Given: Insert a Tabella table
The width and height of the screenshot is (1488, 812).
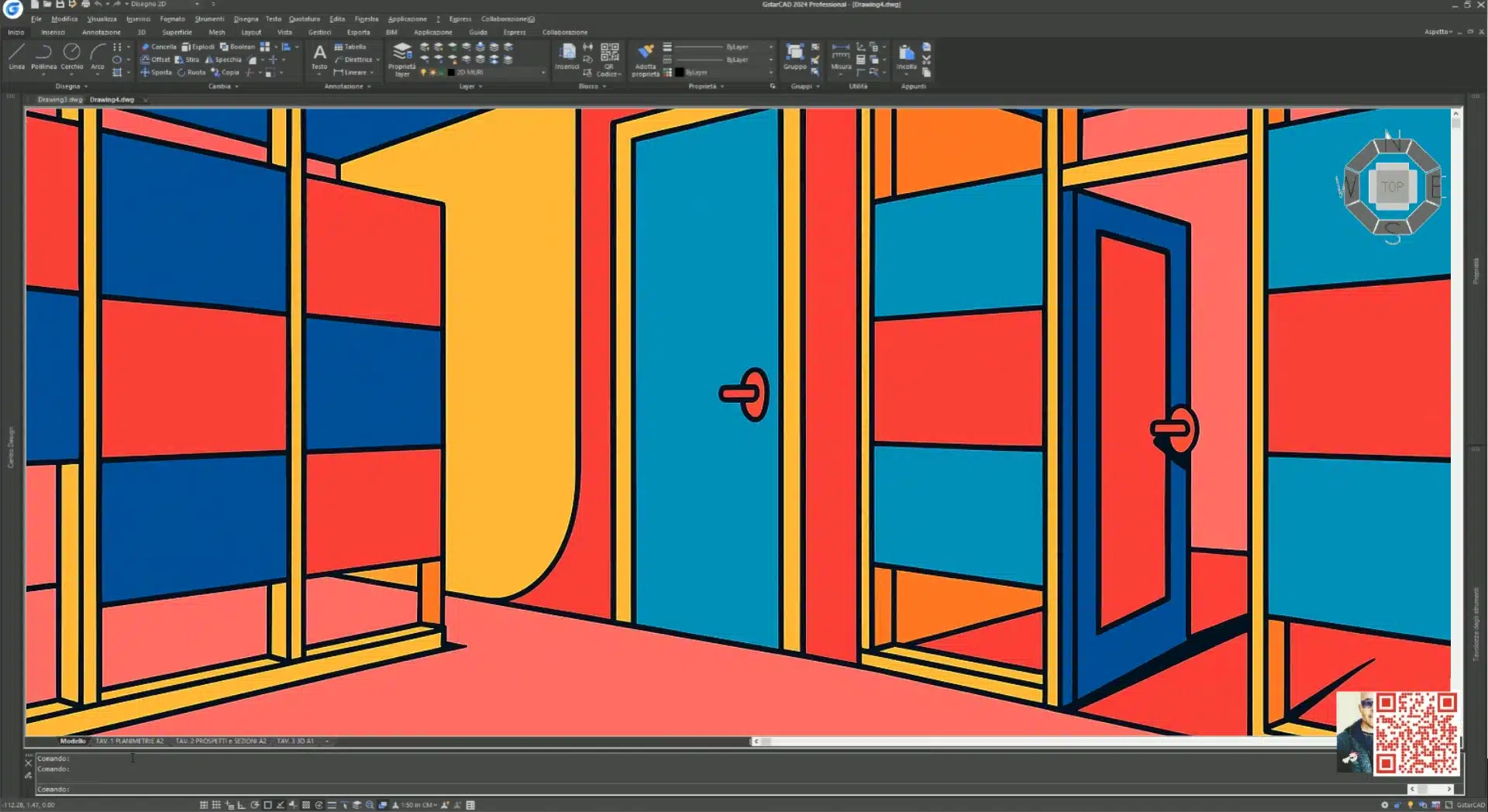Looking at the screenshot, I should point(350,46).
